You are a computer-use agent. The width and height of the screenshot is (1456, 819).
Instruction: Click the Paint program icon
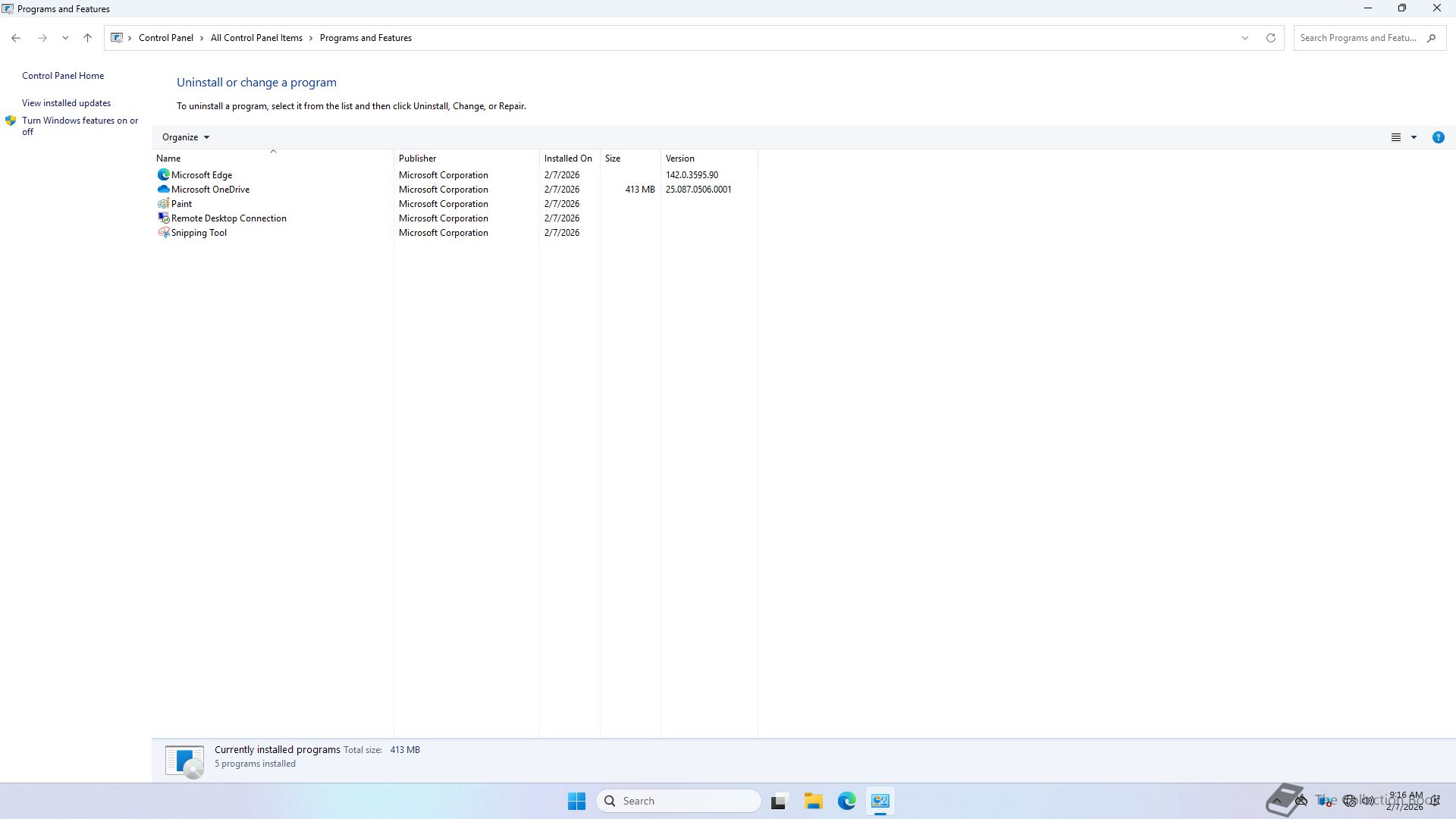point(163,204)
